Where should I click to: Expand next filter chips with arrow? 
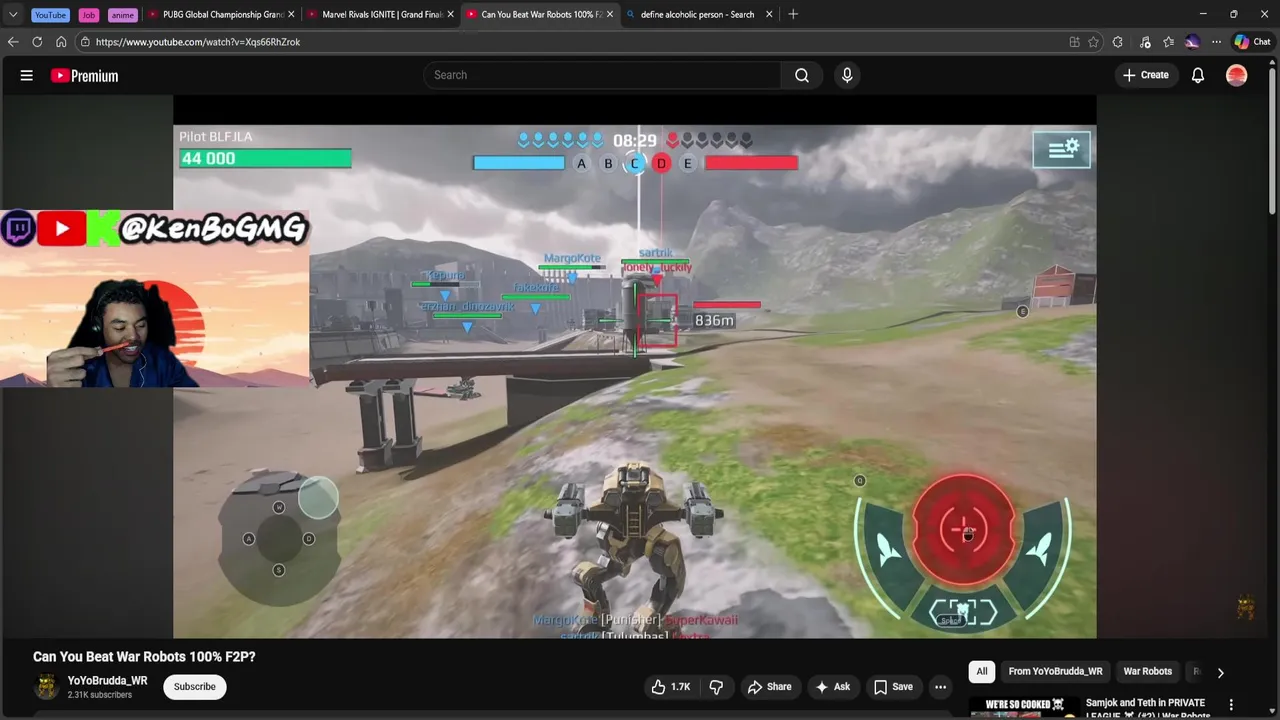pos(1220,673)
